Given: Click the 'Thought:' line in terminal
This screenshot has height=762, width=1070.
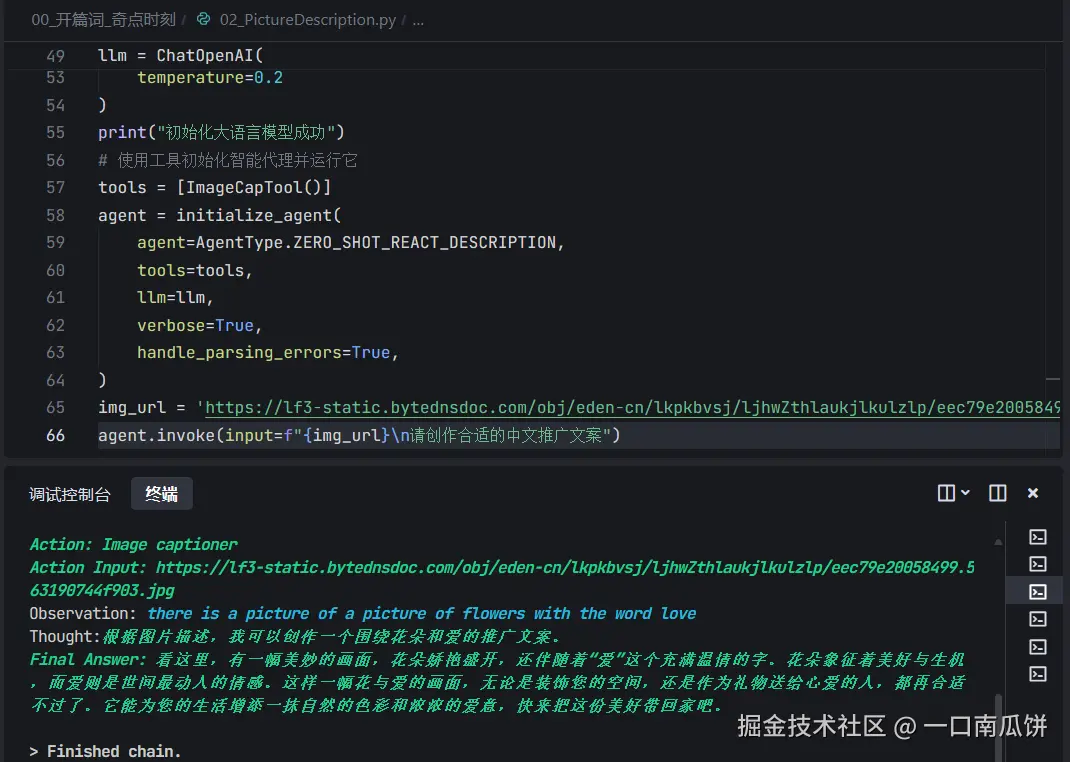Looking at the screenshot, I should click(x=295, y=636).
